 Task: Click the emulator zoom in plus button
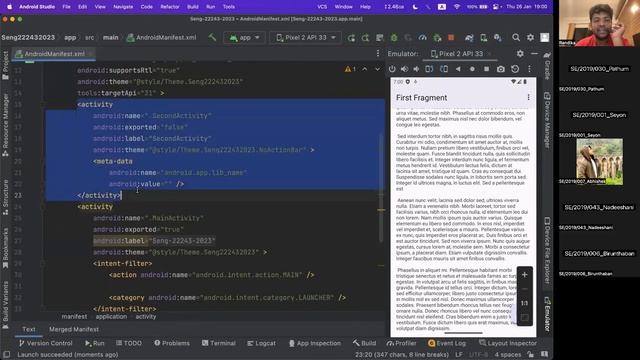pos(524,275)
